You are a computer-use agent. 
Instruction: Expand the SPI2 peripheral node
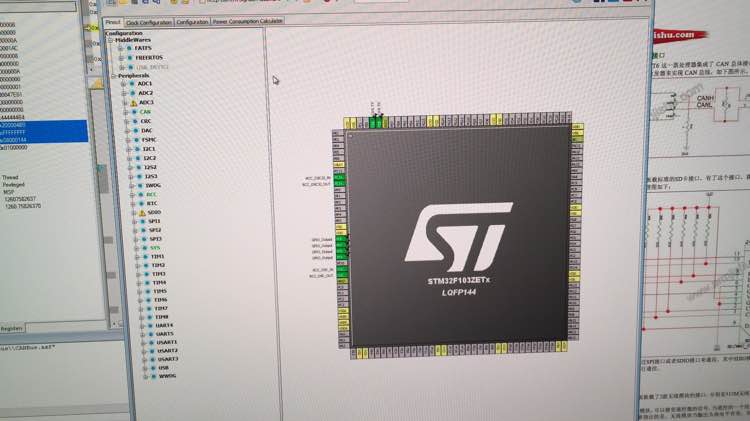136,231
